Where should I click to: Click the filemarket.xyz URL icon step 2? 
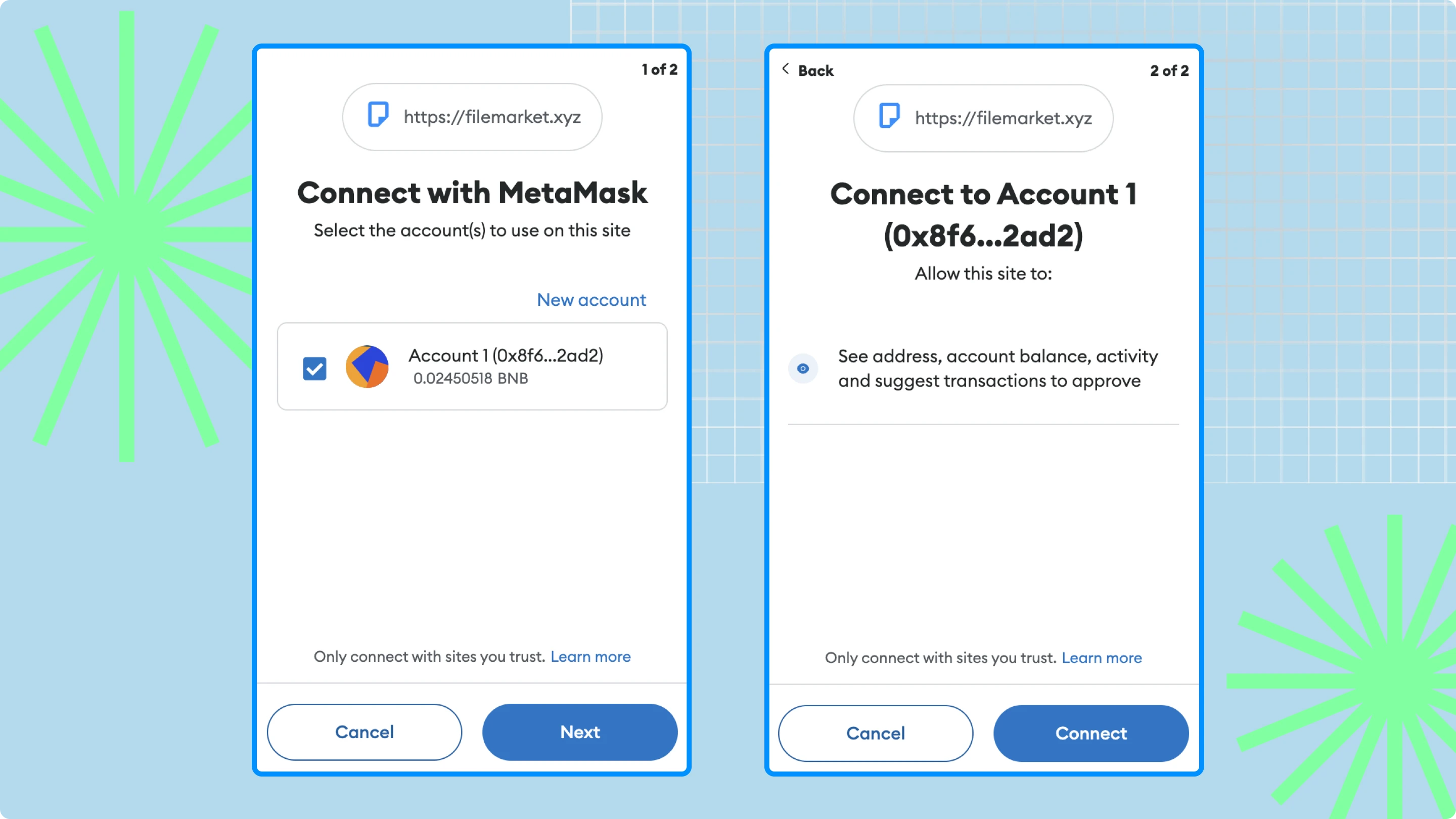890,118
